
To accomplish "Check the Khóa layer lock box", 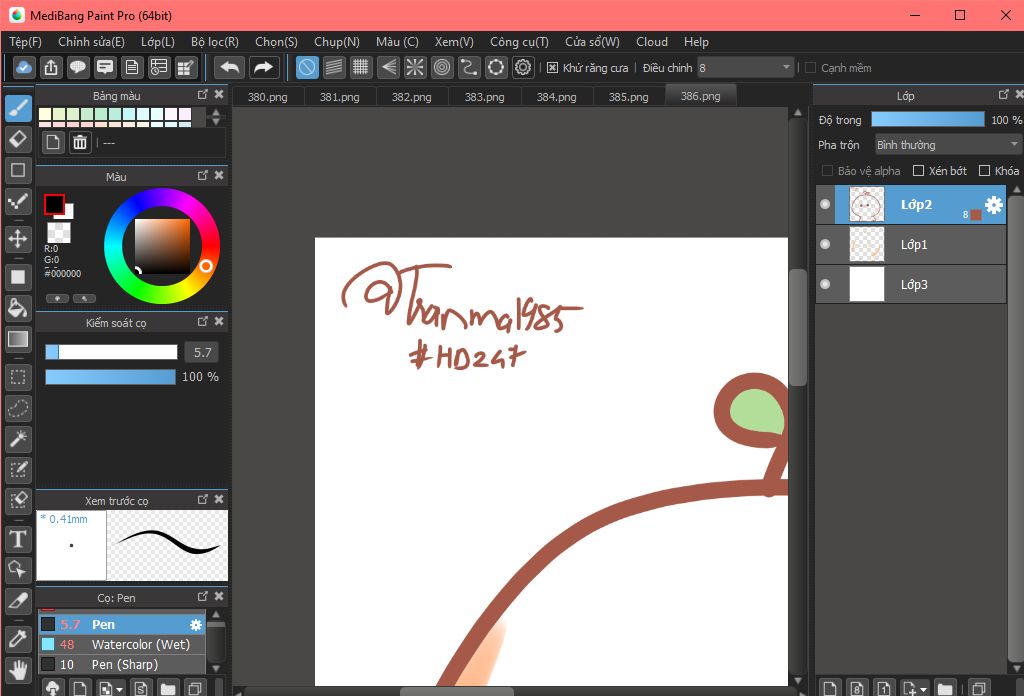I will [x=984, y=170].
